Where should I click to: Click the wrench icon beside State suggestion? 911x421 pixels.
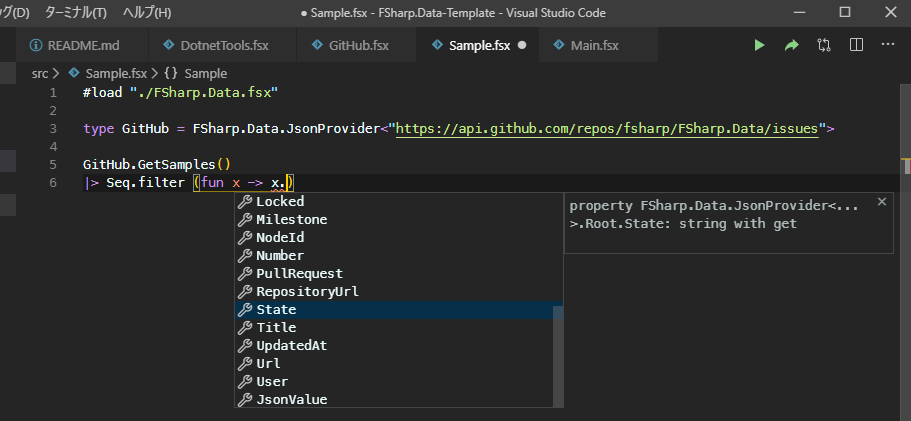click(245, 310)
